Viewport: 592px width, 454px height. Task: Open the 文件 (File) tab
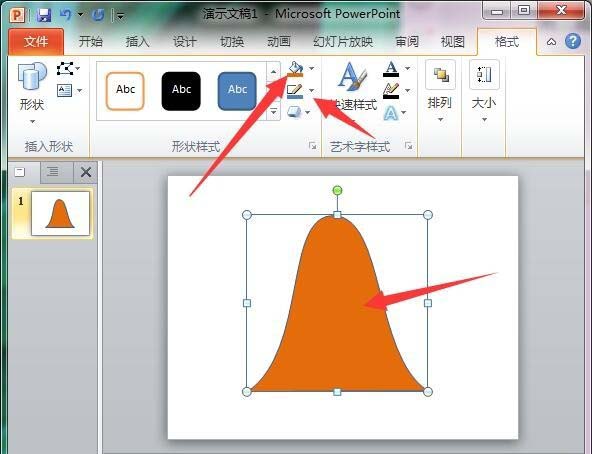[36, 42]
